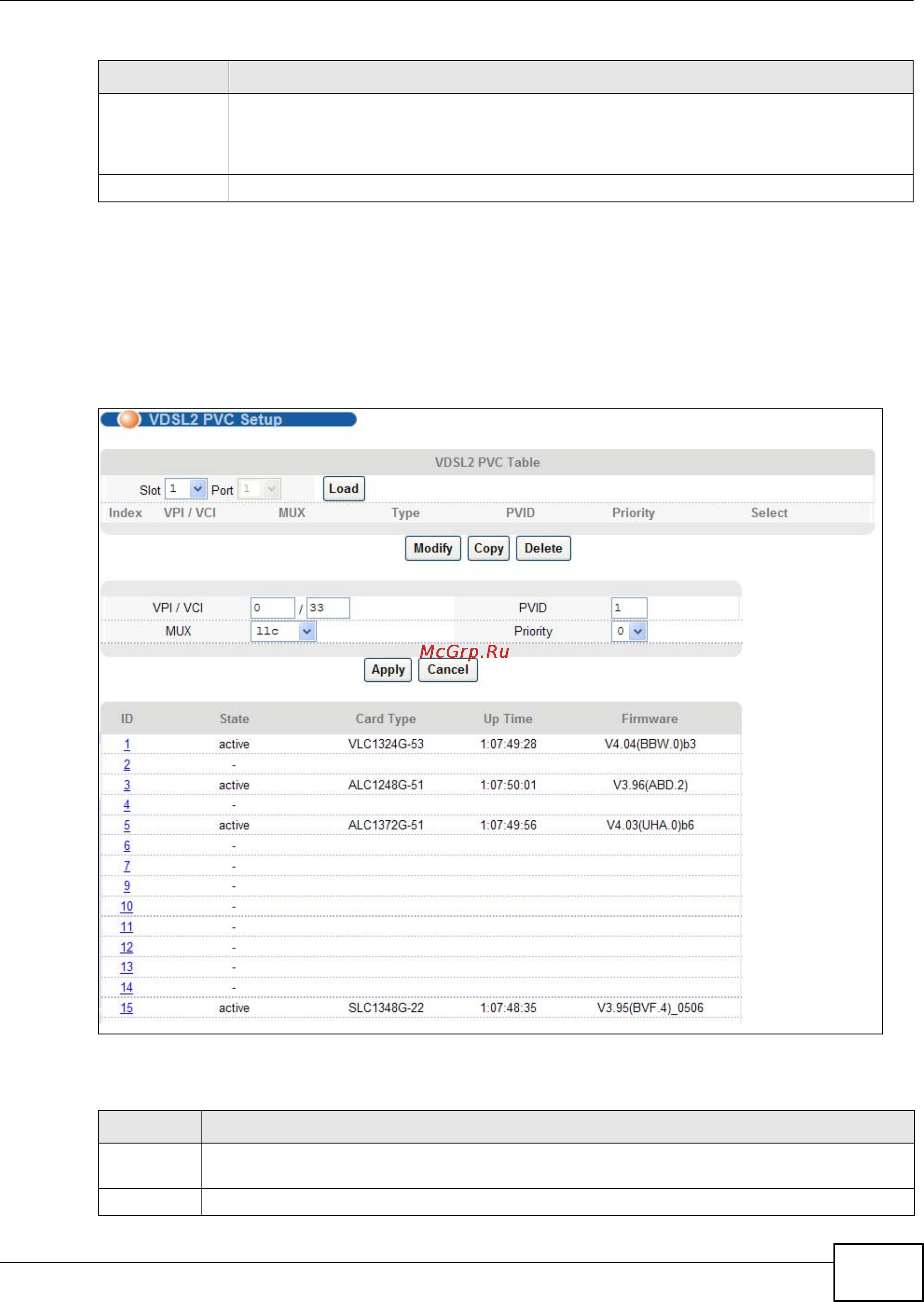This screenshot has height=1302, width=924.
Task: Open slot ID 3 link
Action: (127, 785)
